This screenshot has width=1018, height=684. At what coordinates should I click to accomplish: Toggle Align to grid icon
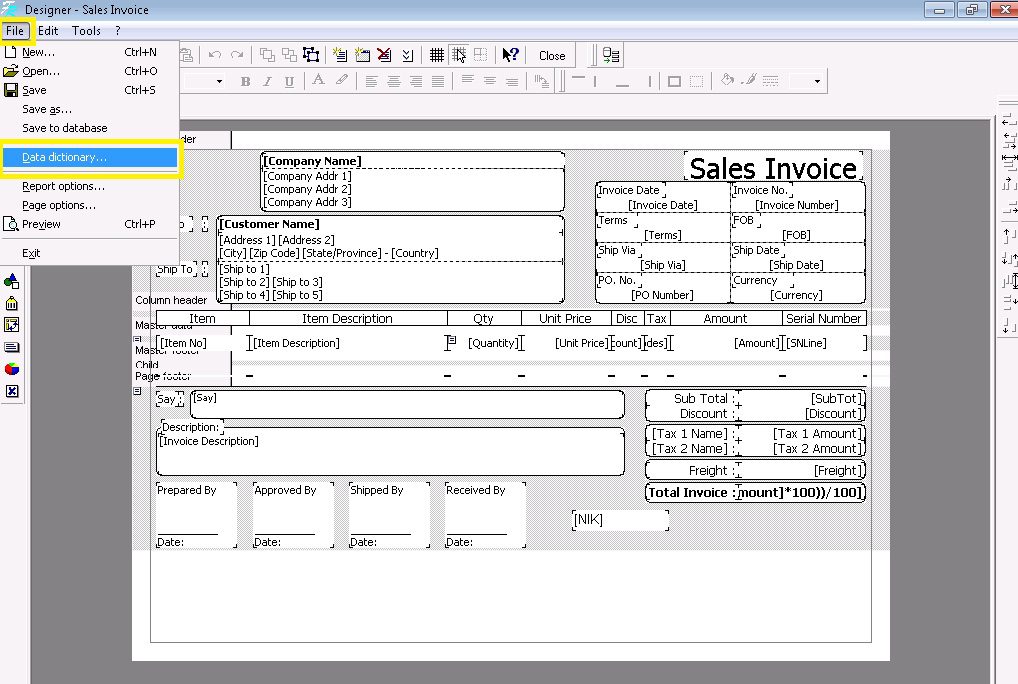(x=459, y=55)
